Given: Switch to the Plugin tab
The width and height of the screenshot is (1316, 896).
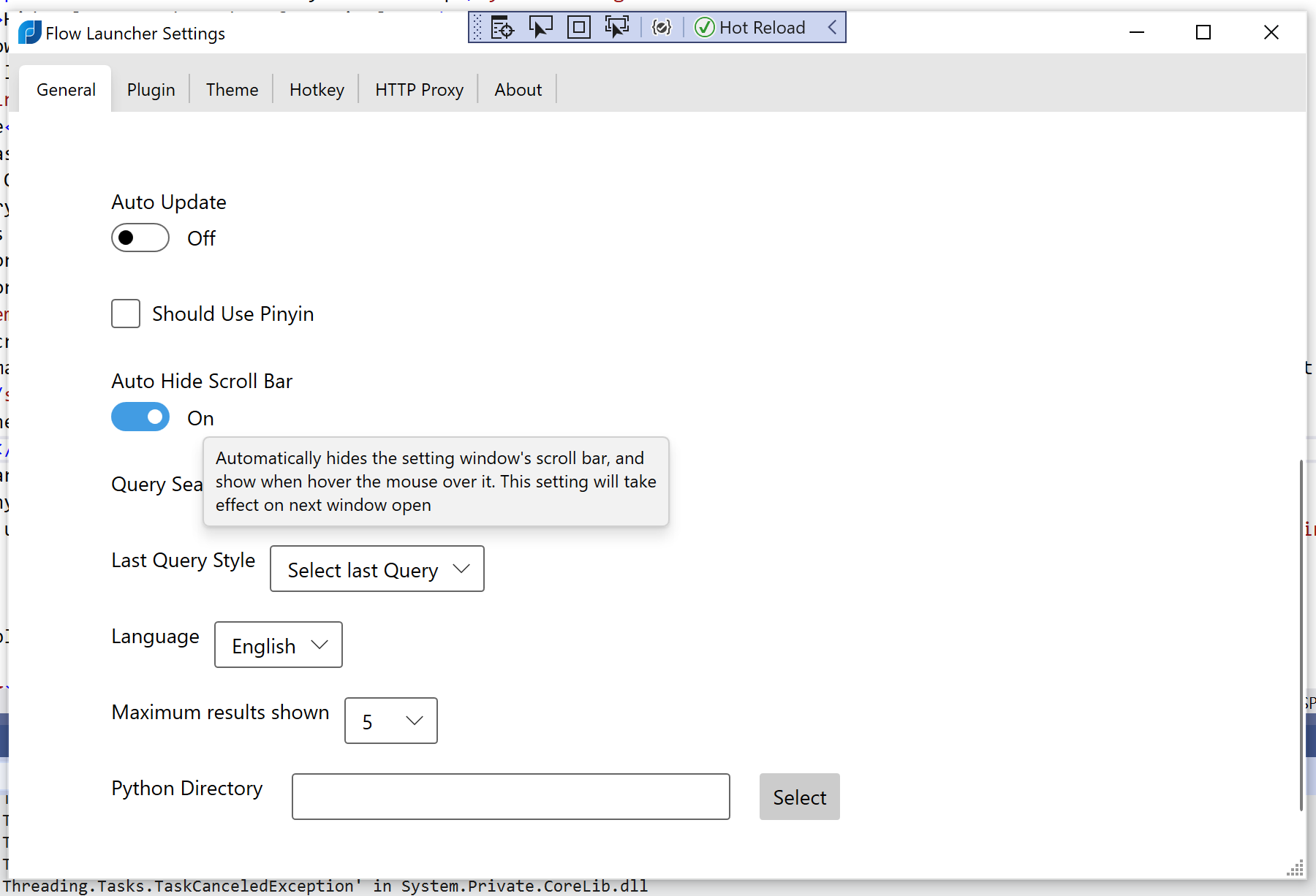Looking at the screenshot, I should (151, 89).
